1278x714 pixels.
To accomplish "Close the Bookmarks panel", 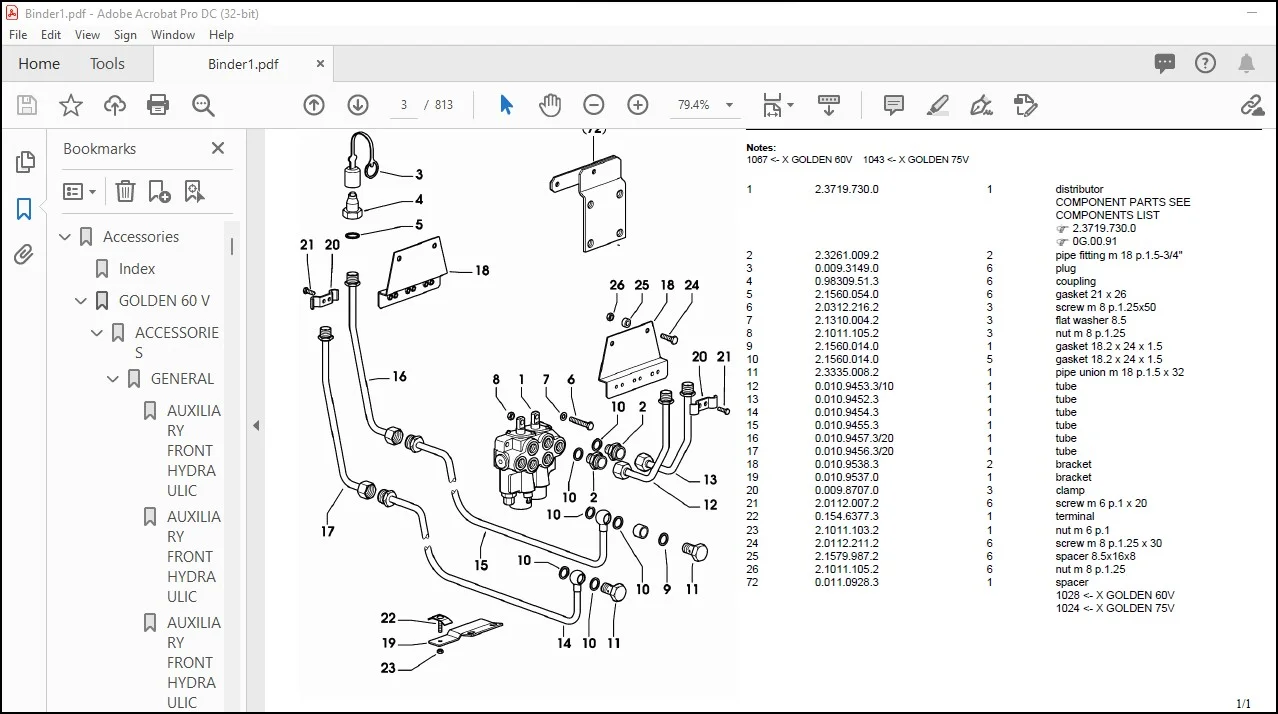I will pos(218,148).
